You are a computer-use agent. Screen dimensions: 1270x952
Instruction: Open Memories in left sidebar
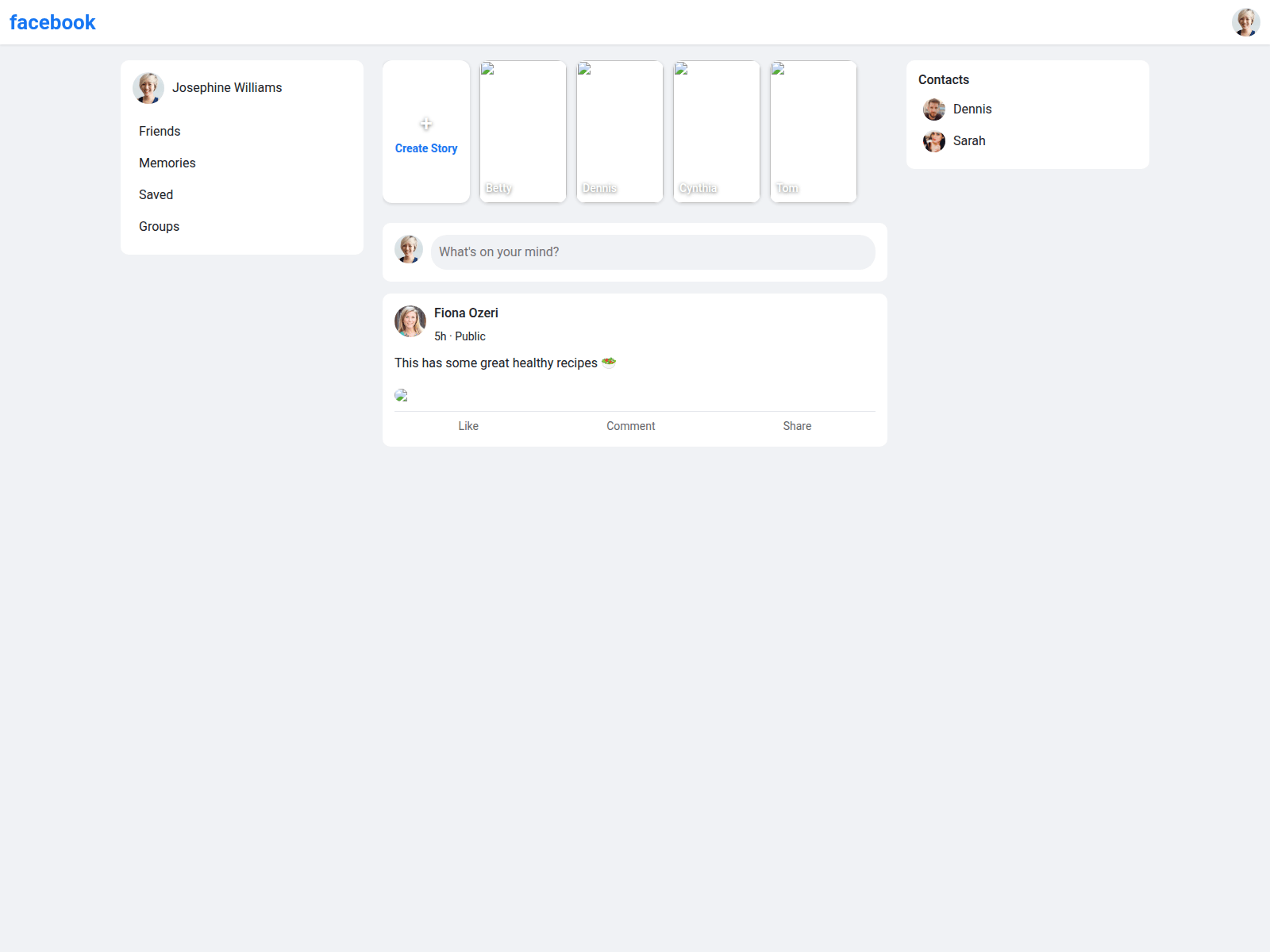pyautogui.click(x=167, y=163)
